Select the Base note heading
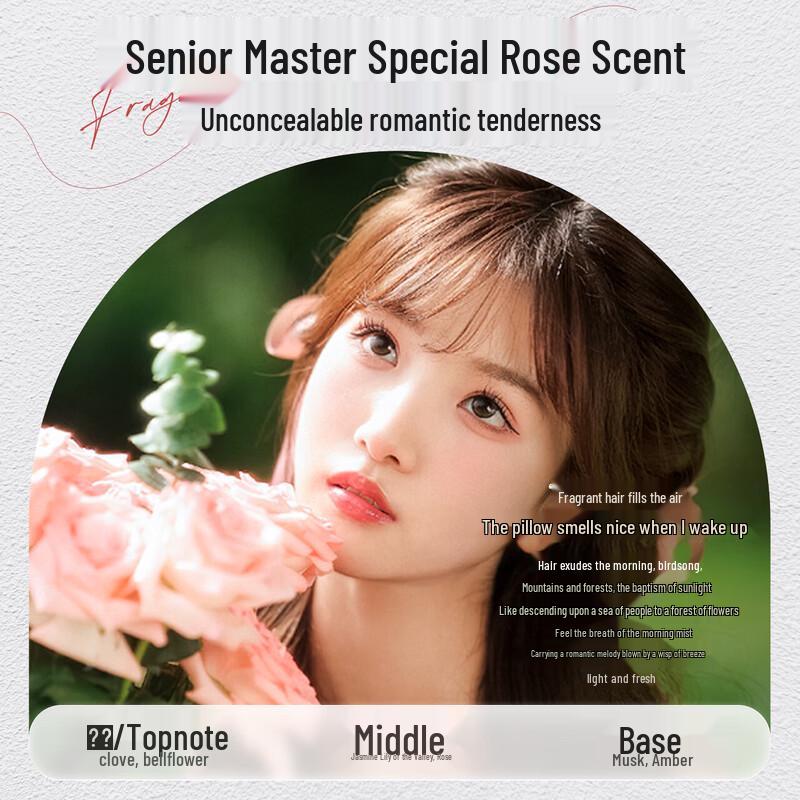 [x=649, y=740]
